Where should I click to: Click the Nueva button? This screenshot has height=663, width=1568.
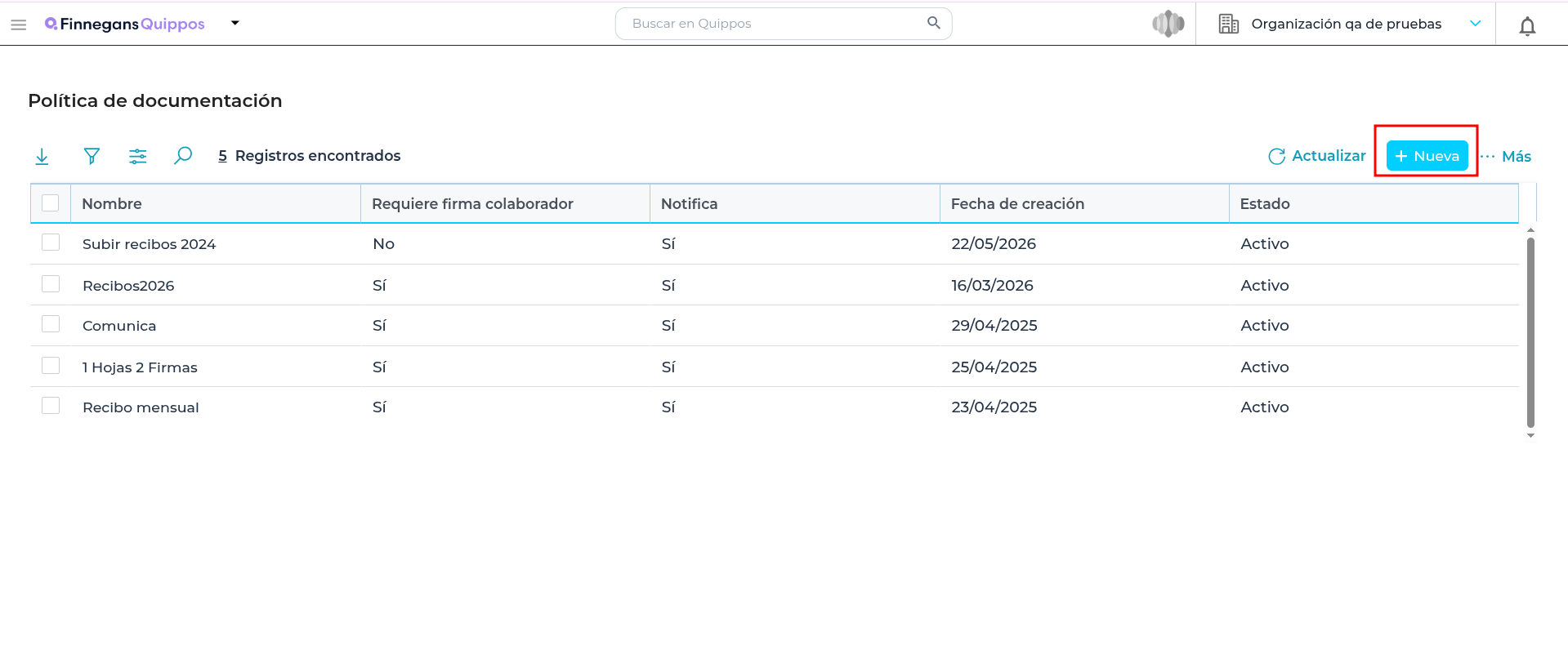pos(1427,156)
